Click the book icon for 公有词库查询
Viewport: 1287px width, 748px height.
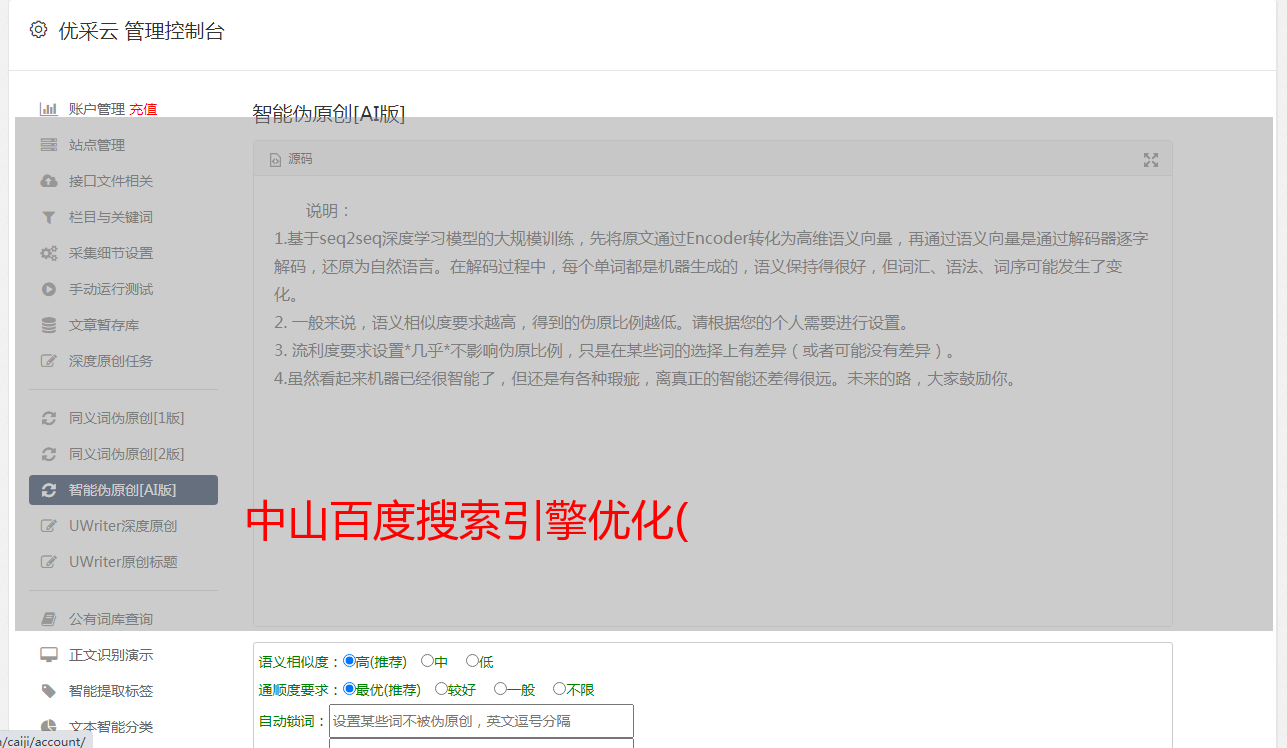click(48, 619)
